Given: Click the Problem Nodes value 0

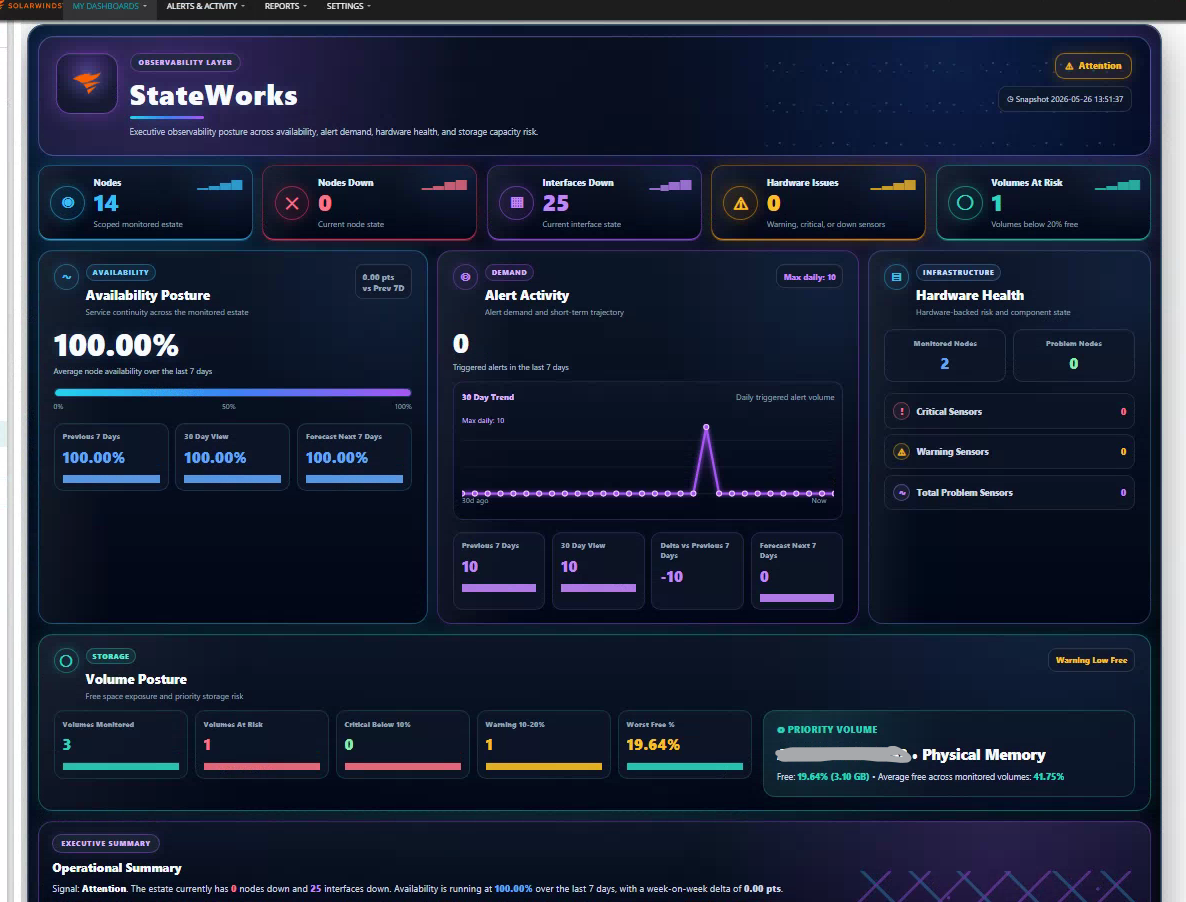Looking at the screenshot, I should click(x=1073, y=364).
